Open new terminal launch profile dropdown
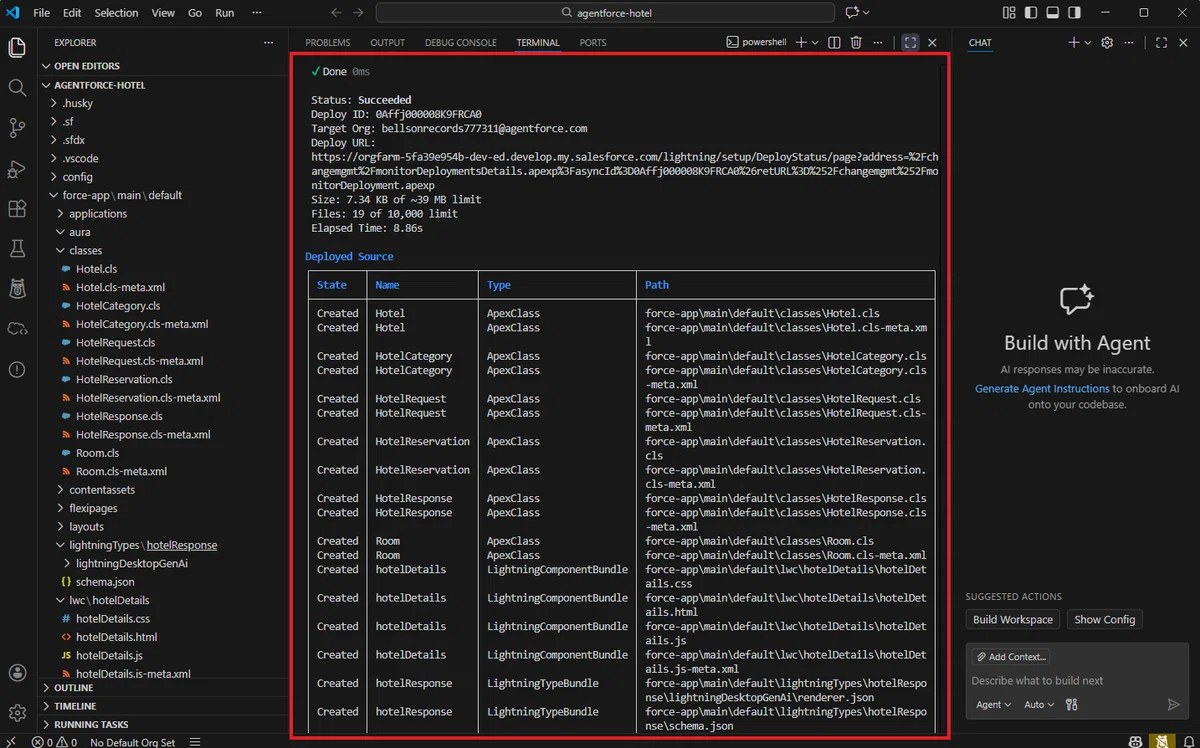 tap(815, 43)
